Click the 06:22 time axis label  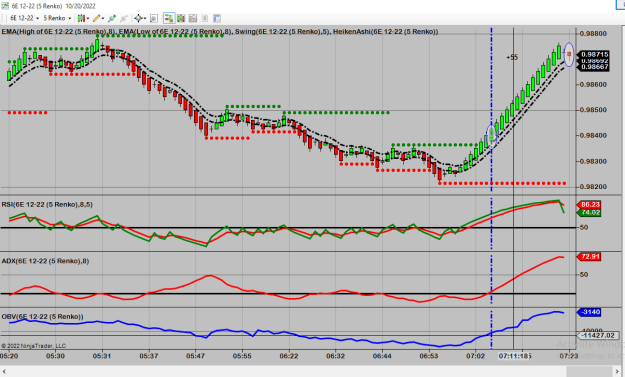(x=289, y=355)
